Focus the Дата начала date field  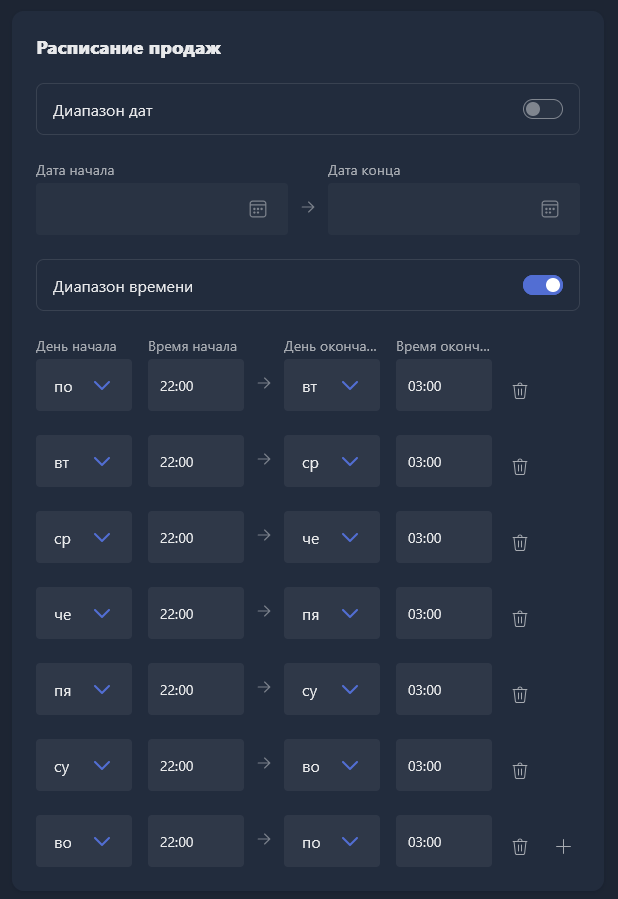coord(162,209)
